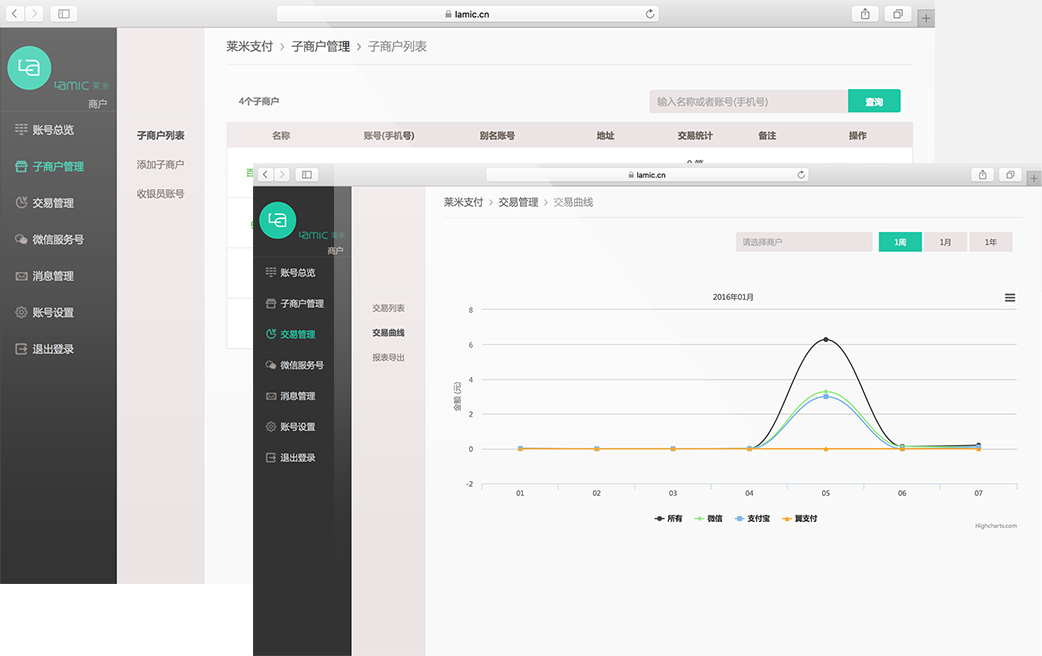The width and height of the screenshot is (1042, 656).
Task: Toggle the 支付宝 series in the chart legend
Action: tap(752, 518)
